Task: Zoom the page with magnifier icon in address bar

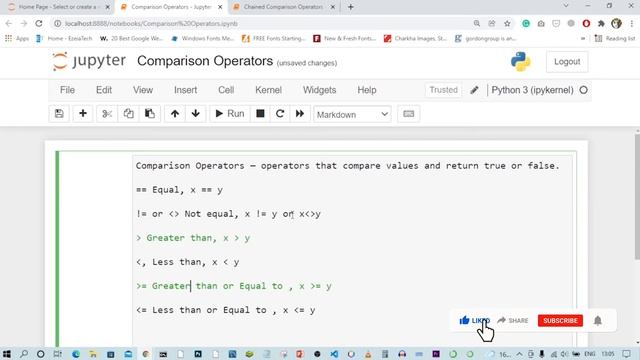Action: click(x=476, y=24)
